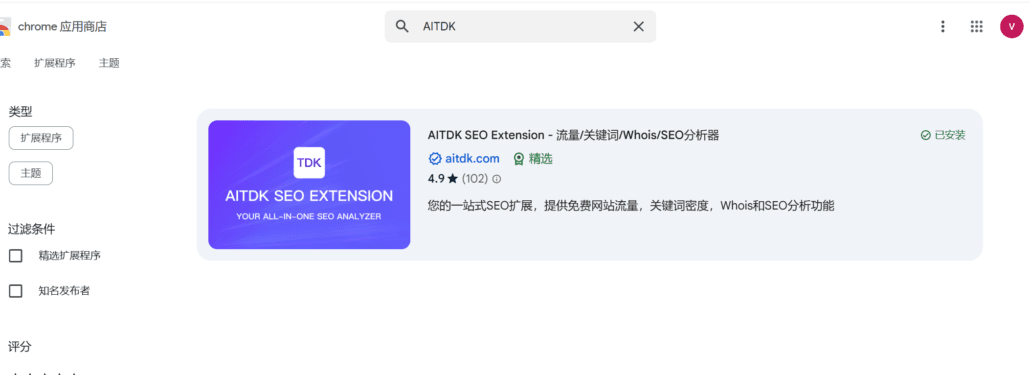Visit the aitdk.com publisher link
This screenshot has width=1030, height=375.
(x=472, y=158)
